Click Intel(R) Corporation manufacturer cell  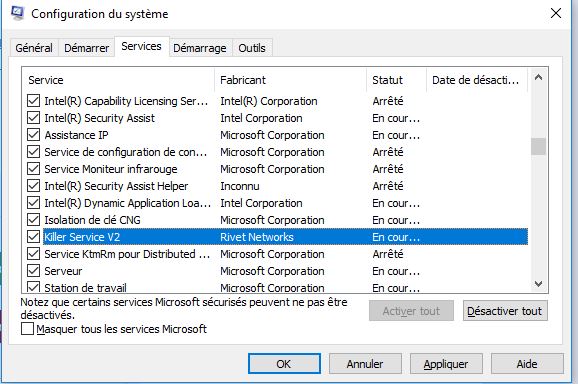pos(269,101)
